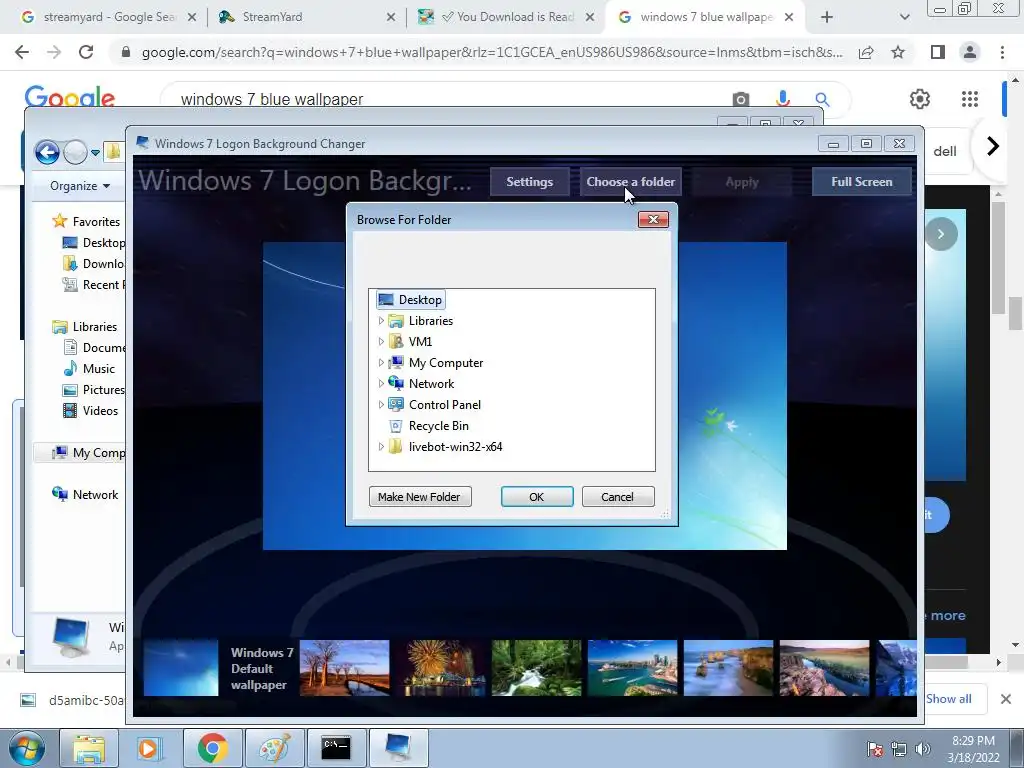The height and width of the screenshot is (768, 1024).
Task: Open the Google apps grid
Action: pyautogui.click(x=970, y=99)
